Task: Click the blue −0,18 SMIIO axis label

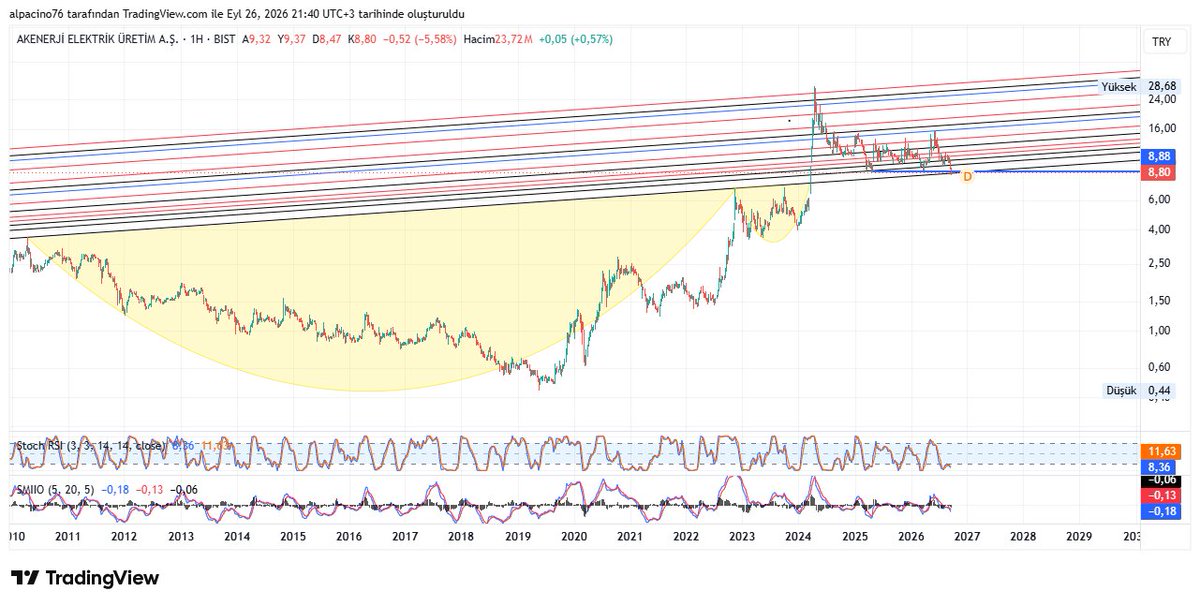Action: tap(1160, 511)
